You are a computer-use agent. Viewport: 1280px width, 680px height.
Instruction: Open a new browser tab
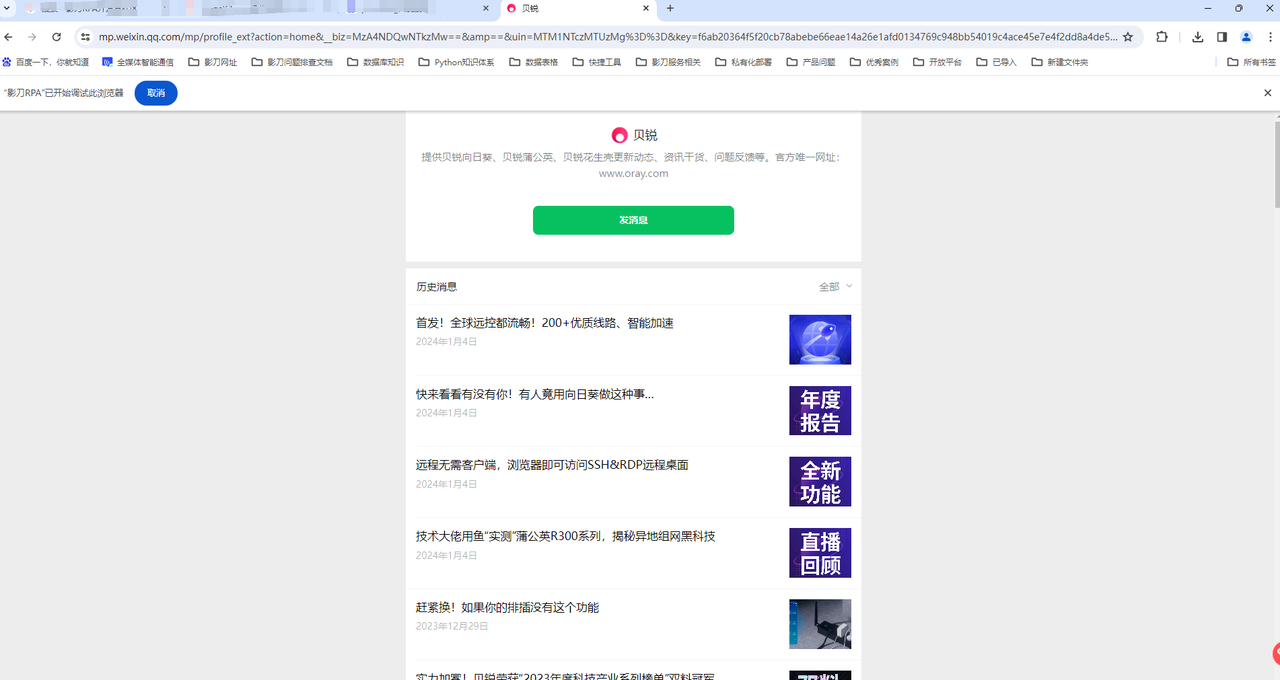point(670,8)
